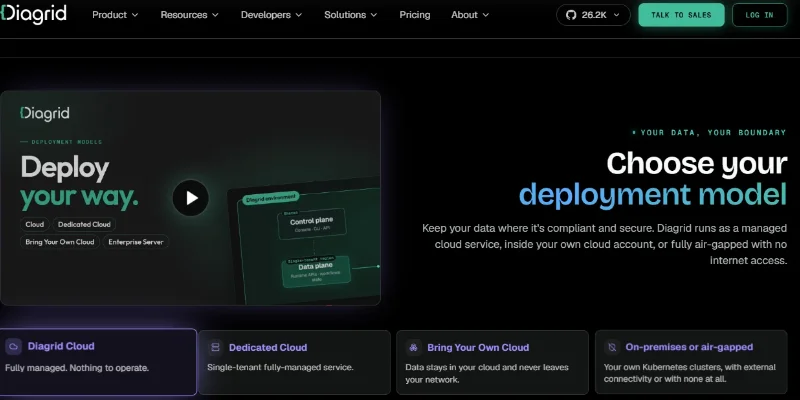Viewport: 800px width, 400px height.
Task: Click the 'Deploy' headline in the video
Action: point(65,168)
